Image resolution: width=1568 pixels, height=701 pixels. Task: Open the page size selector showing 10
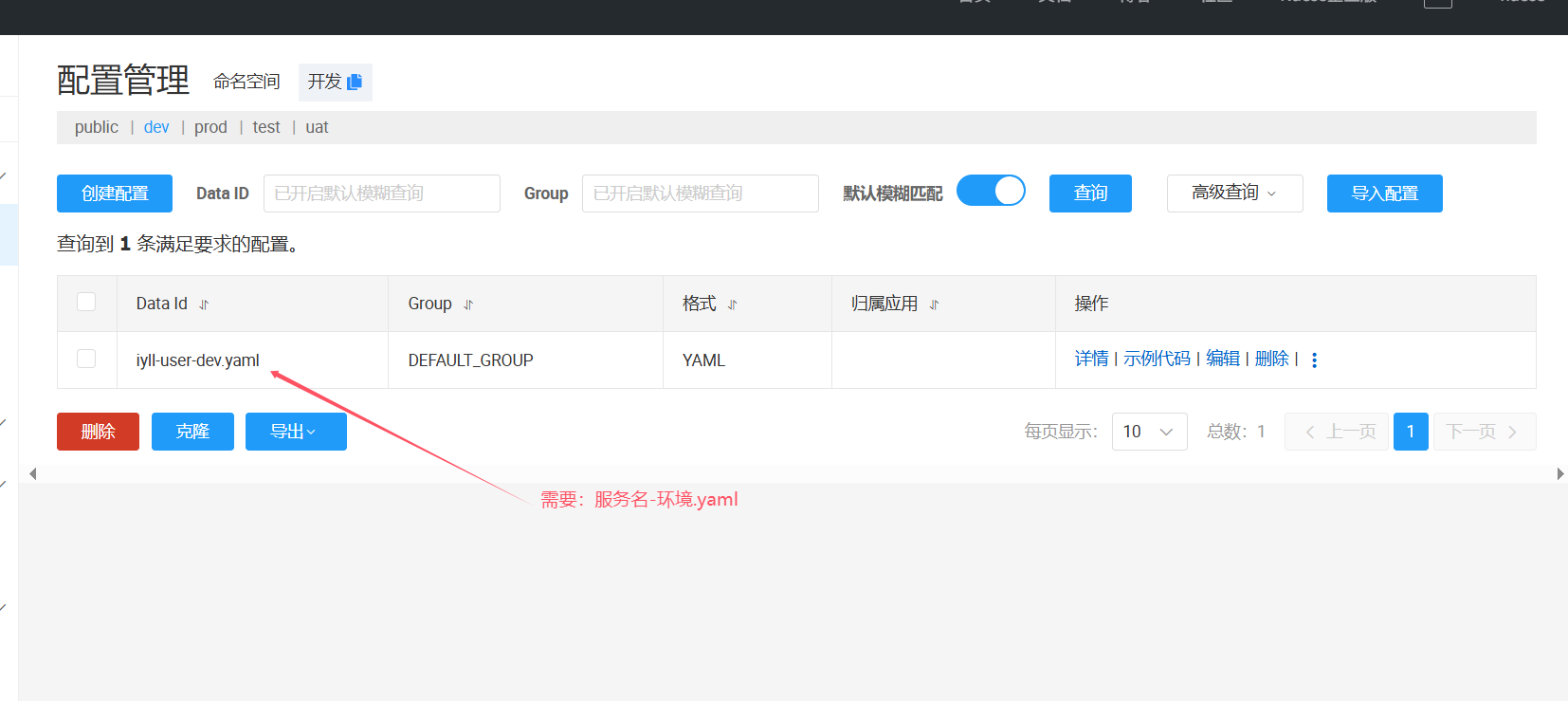[x=1149, y=432]
